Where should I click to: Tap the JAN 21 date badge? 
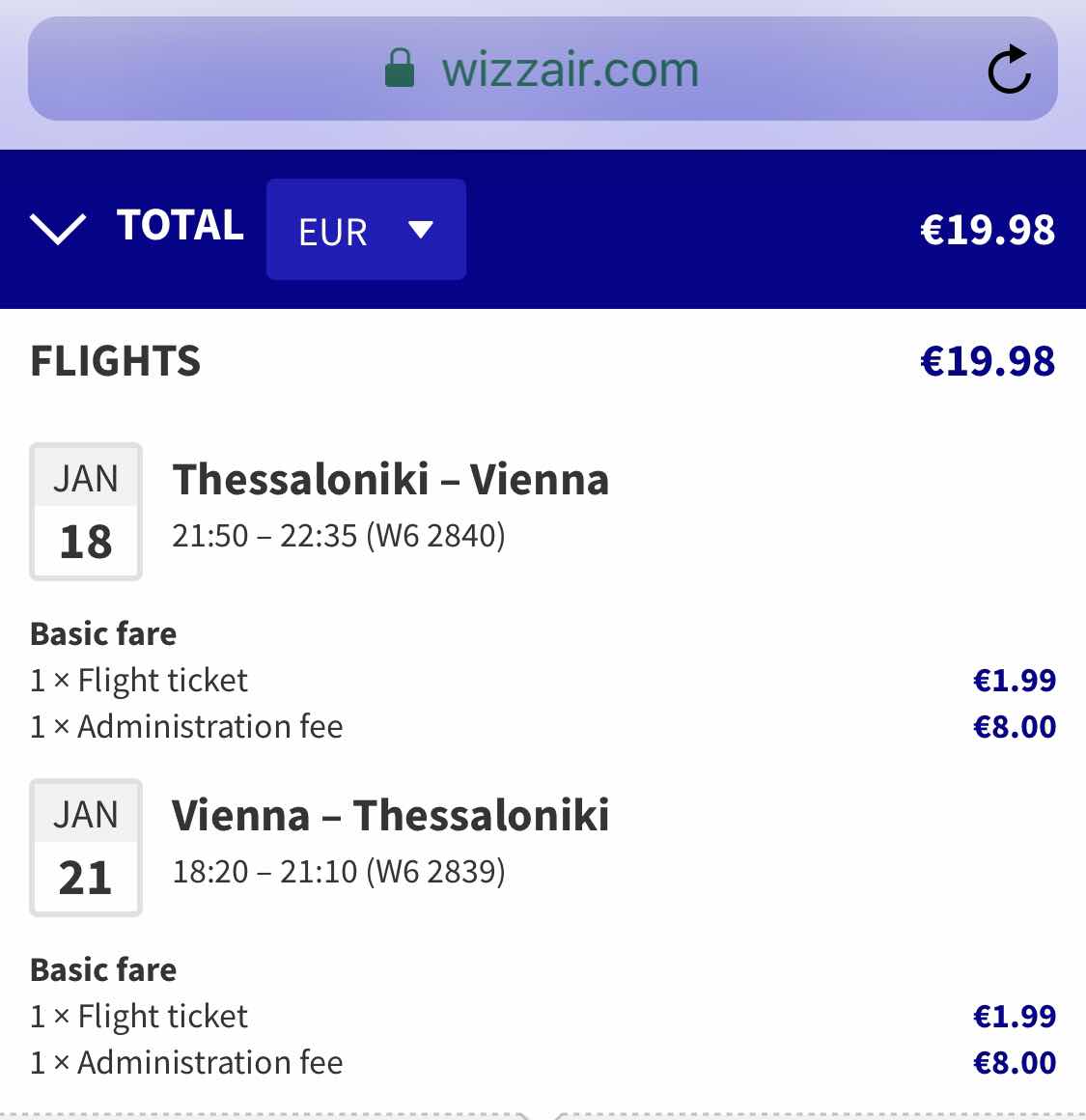(x=86, y=847)
